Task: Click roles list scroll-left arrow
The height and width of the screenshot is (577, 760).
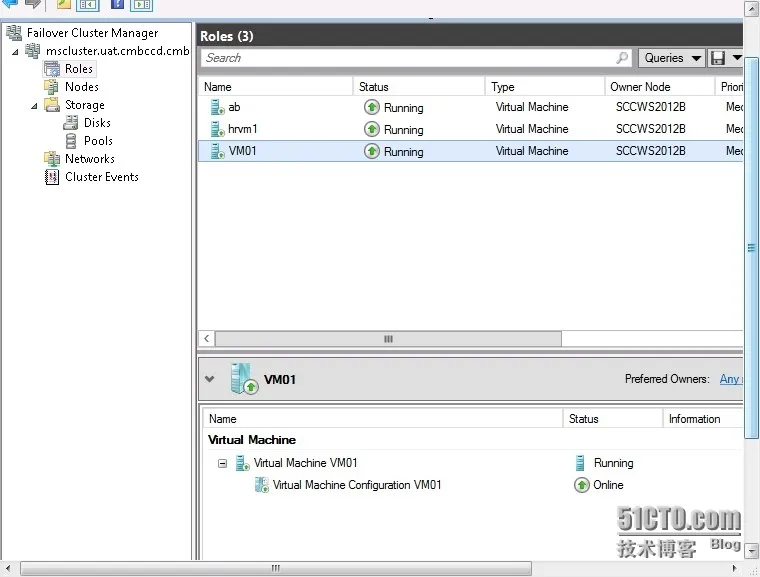Action: click(x=207, y=338)
